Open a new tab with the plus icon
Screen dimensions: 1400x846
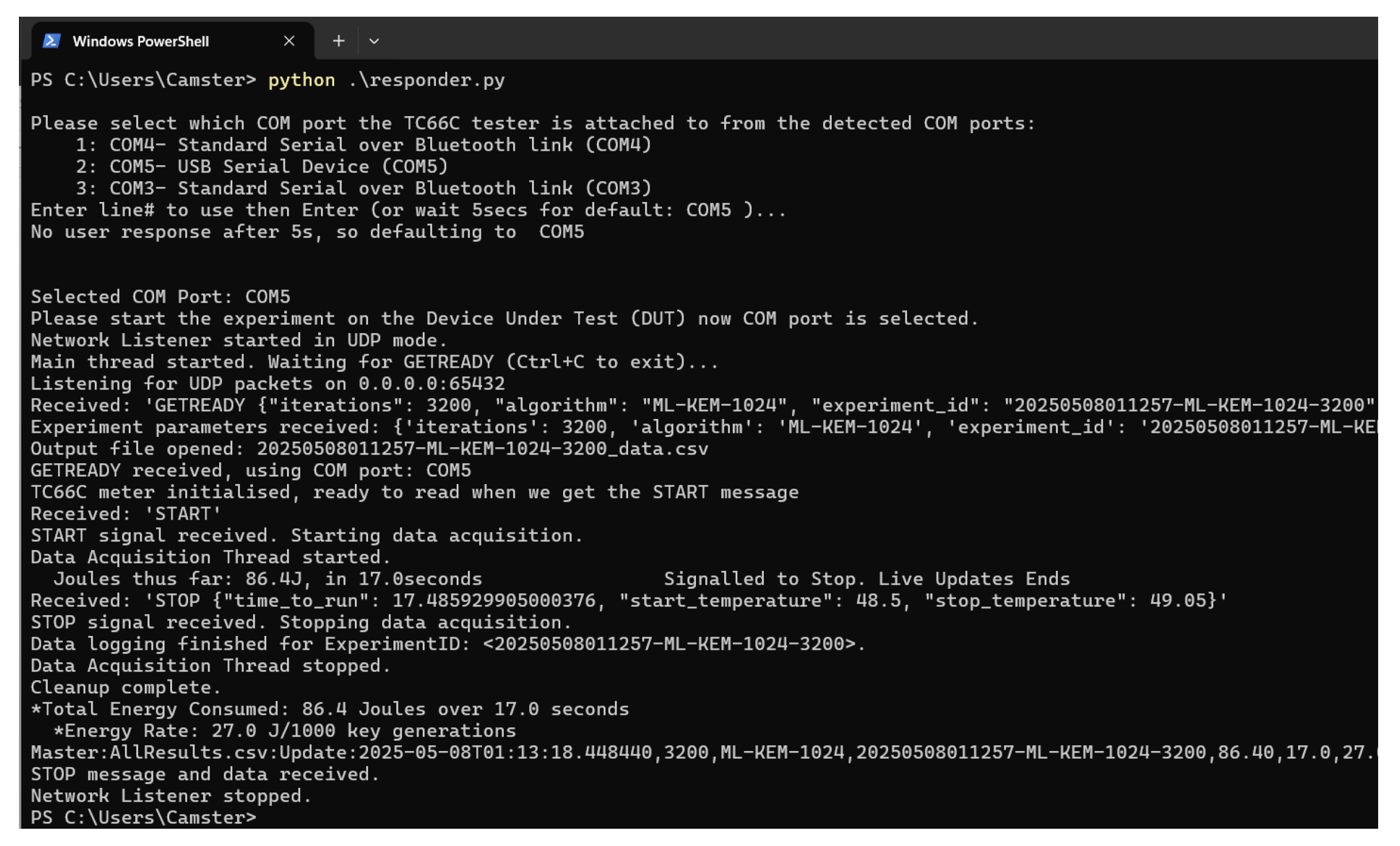(339, 41)
